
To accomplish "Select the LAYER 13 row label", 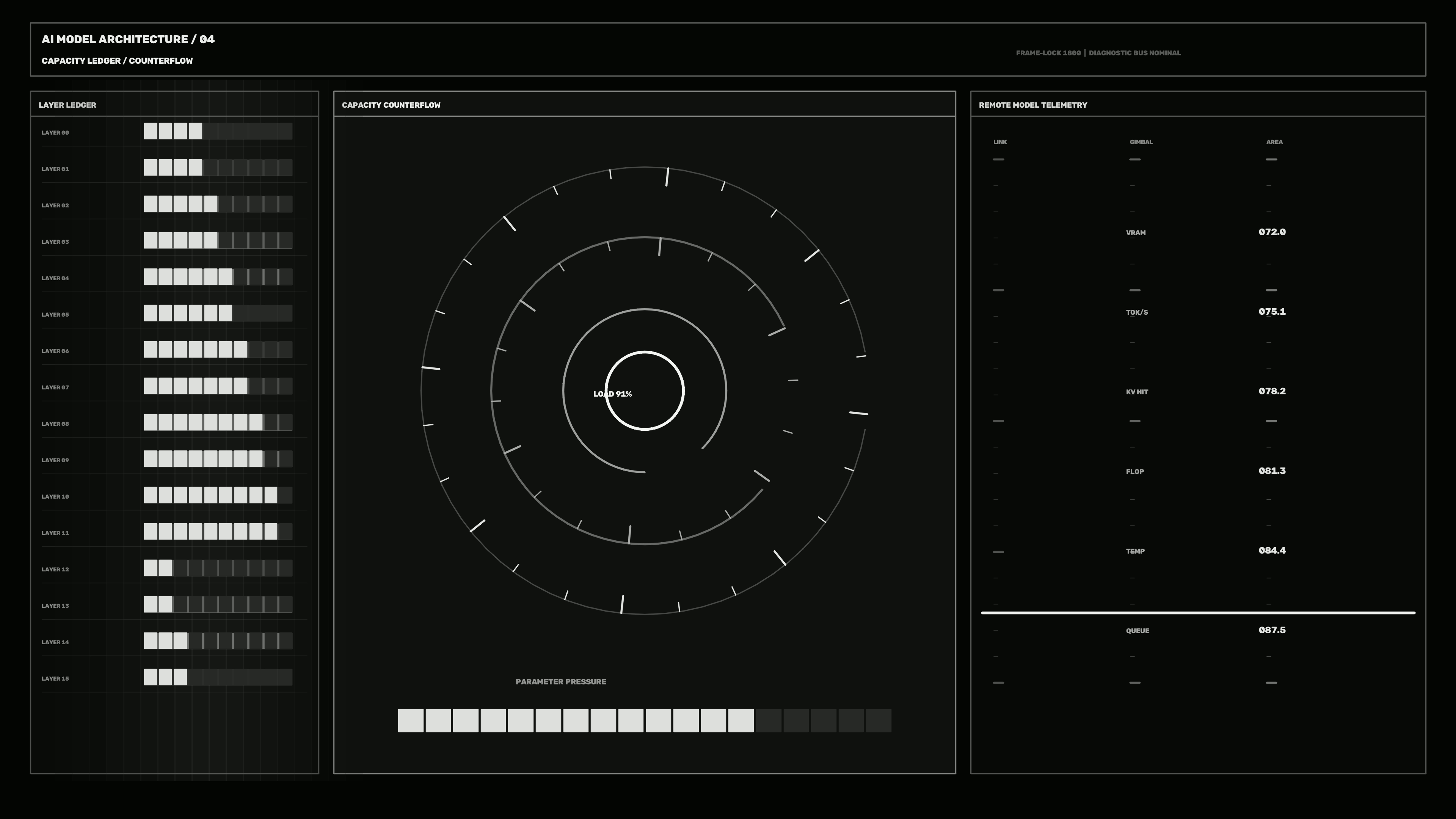I will [x=55, y=606].
